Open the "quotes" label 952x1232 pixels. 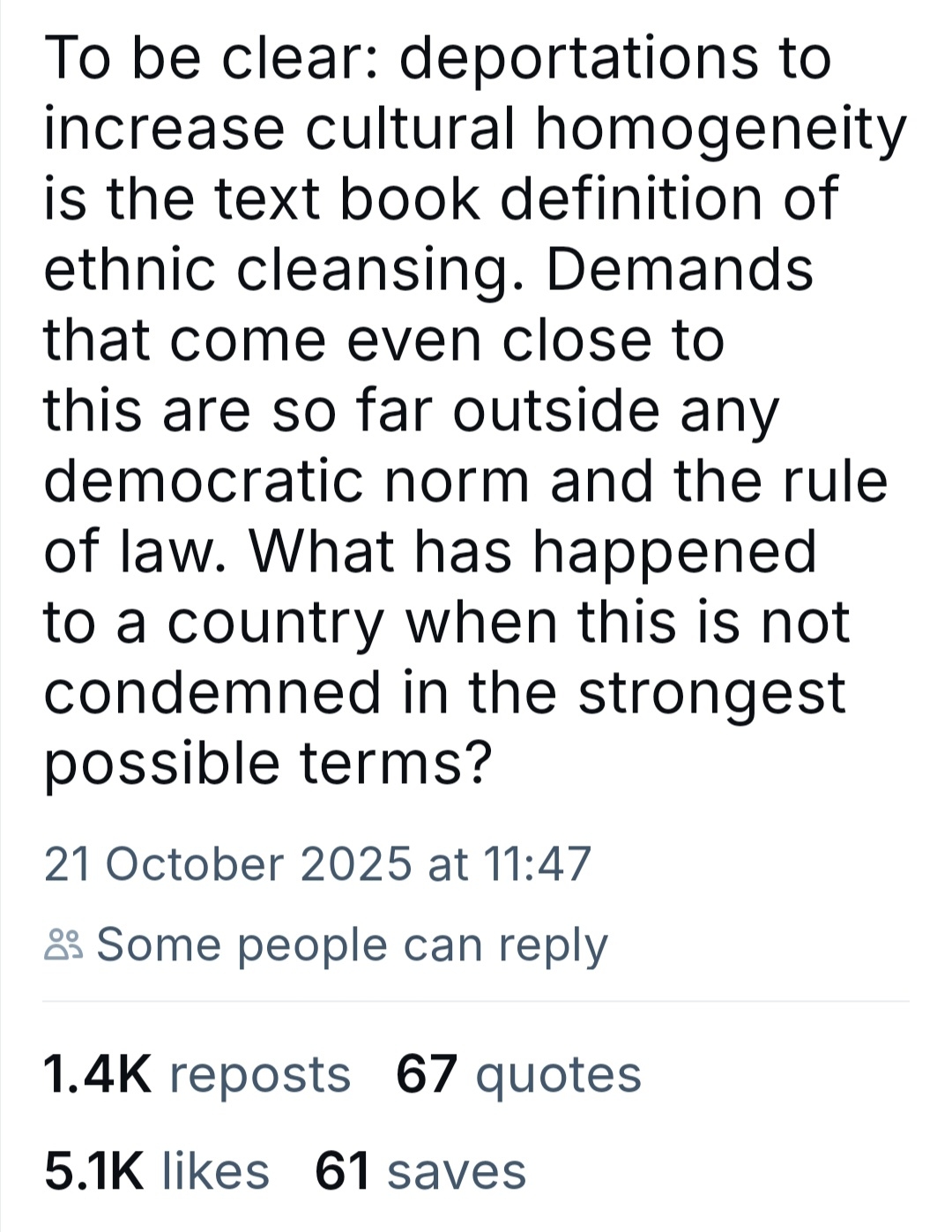558,1074
